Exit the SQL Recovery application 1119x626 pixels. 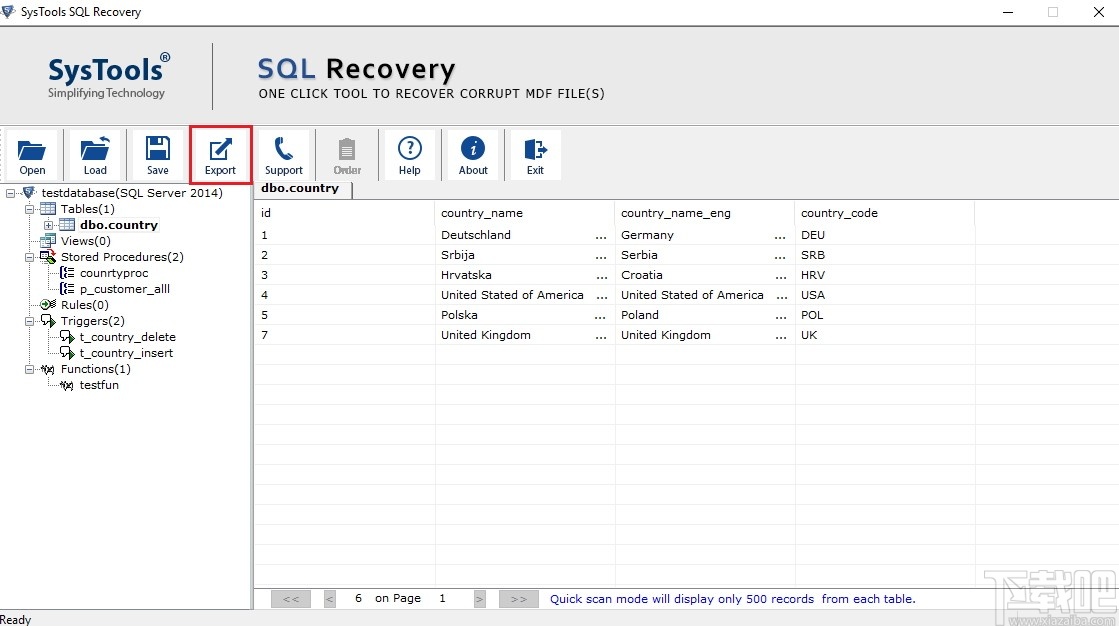click(x=535, y=155)
